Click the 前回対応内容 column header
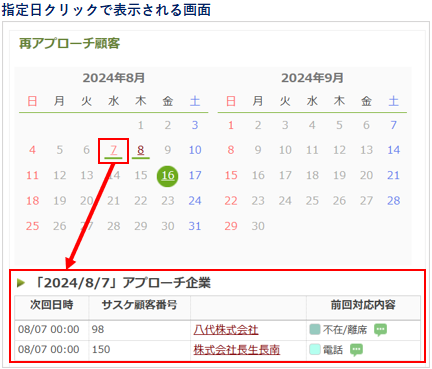The width and height of the screenshot is (432, 369). pos(363,305)
